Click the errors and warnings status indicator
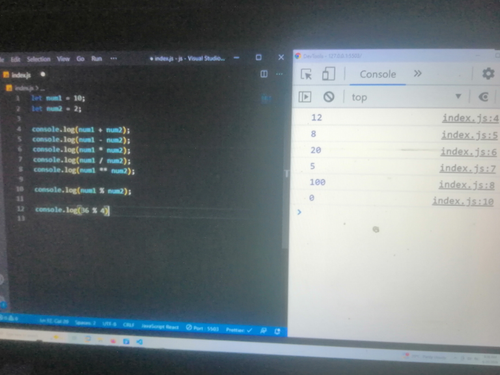 9,318
